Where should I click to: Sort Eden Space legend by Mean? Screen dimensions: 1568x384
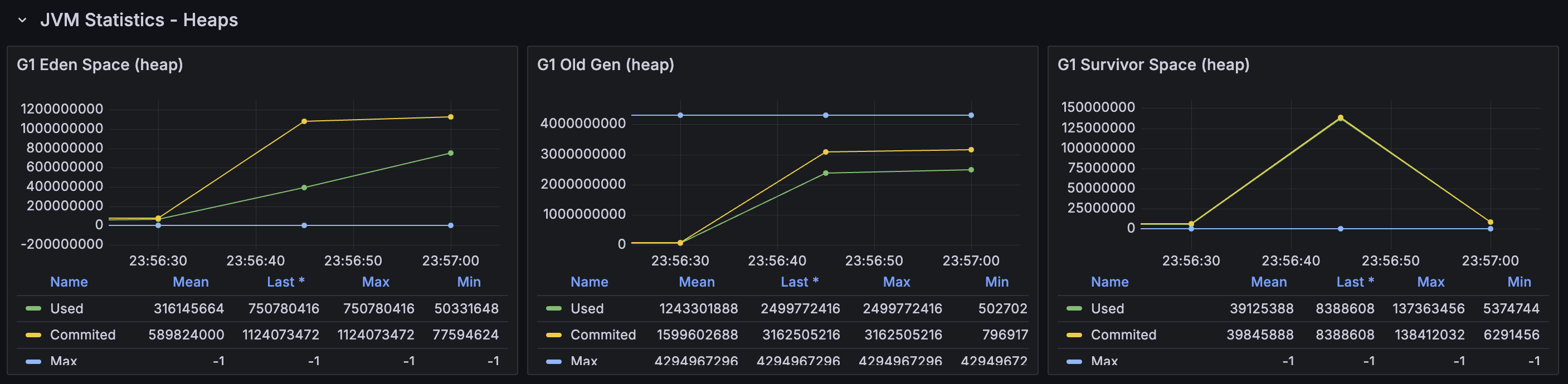tap(191, 282)
